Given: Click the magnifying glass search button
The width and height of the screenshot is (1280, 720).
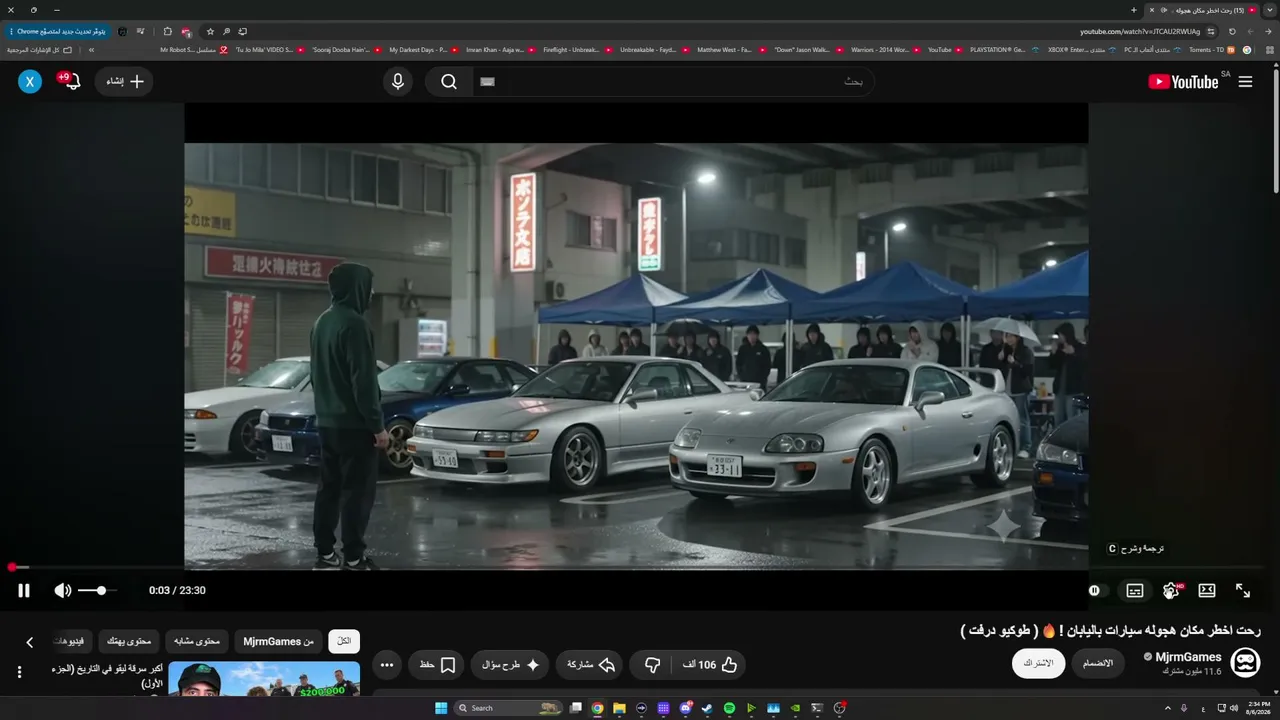Looking at the screenshot, I should pos(449,82).
